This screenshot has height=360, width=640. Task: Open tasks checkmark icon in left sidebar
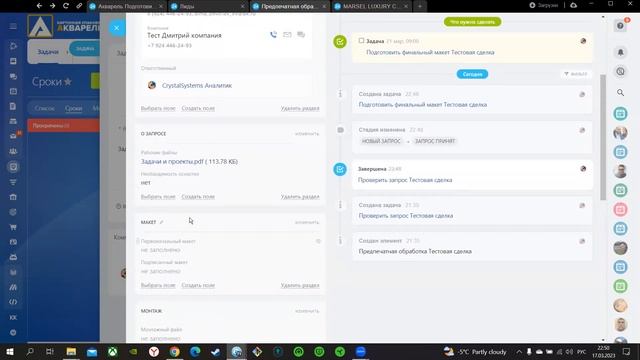click(x=13, y=167)
